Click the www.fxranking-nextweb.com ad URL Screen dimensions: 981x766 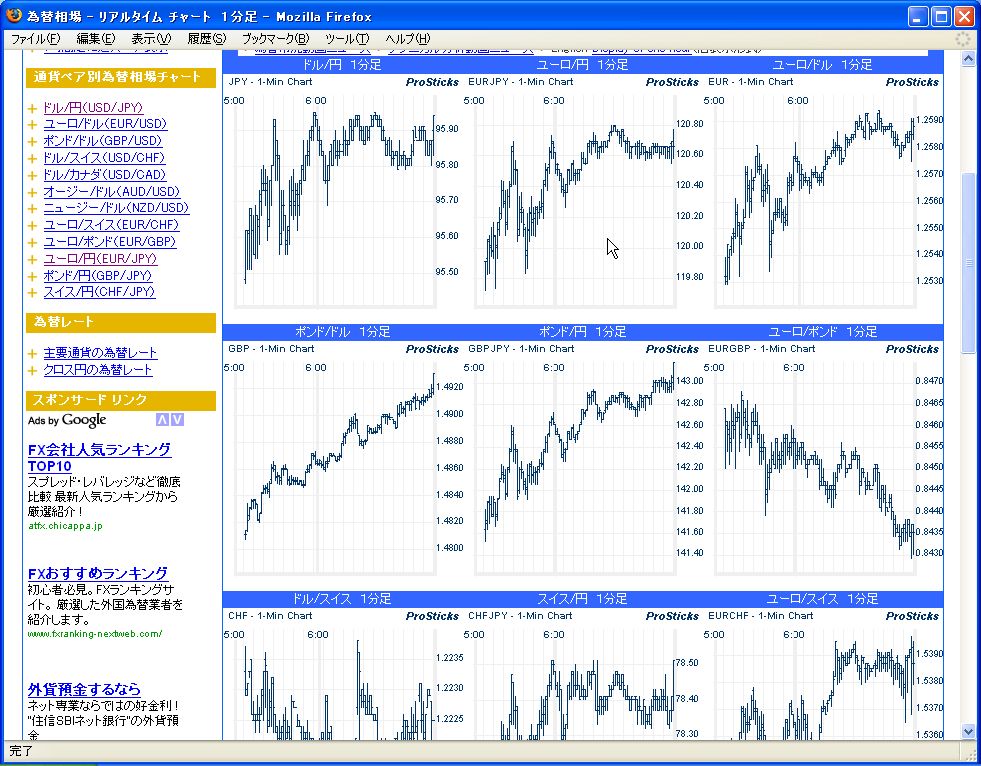click(94, 633)
